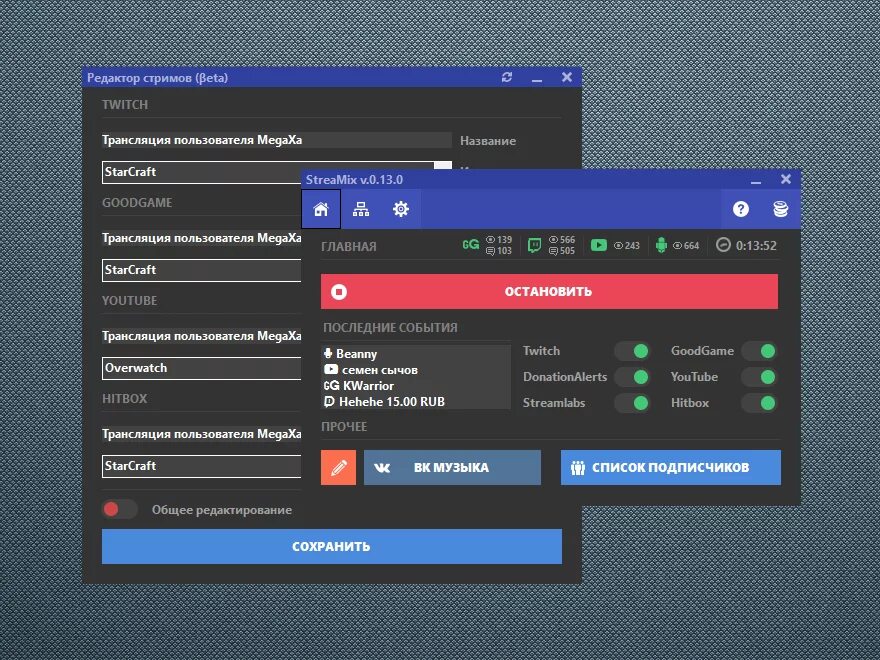Screen dimensions: 880x660
Task: Minimize the StreaMix window
Action: pyautogui.click(x=756, y=180)
